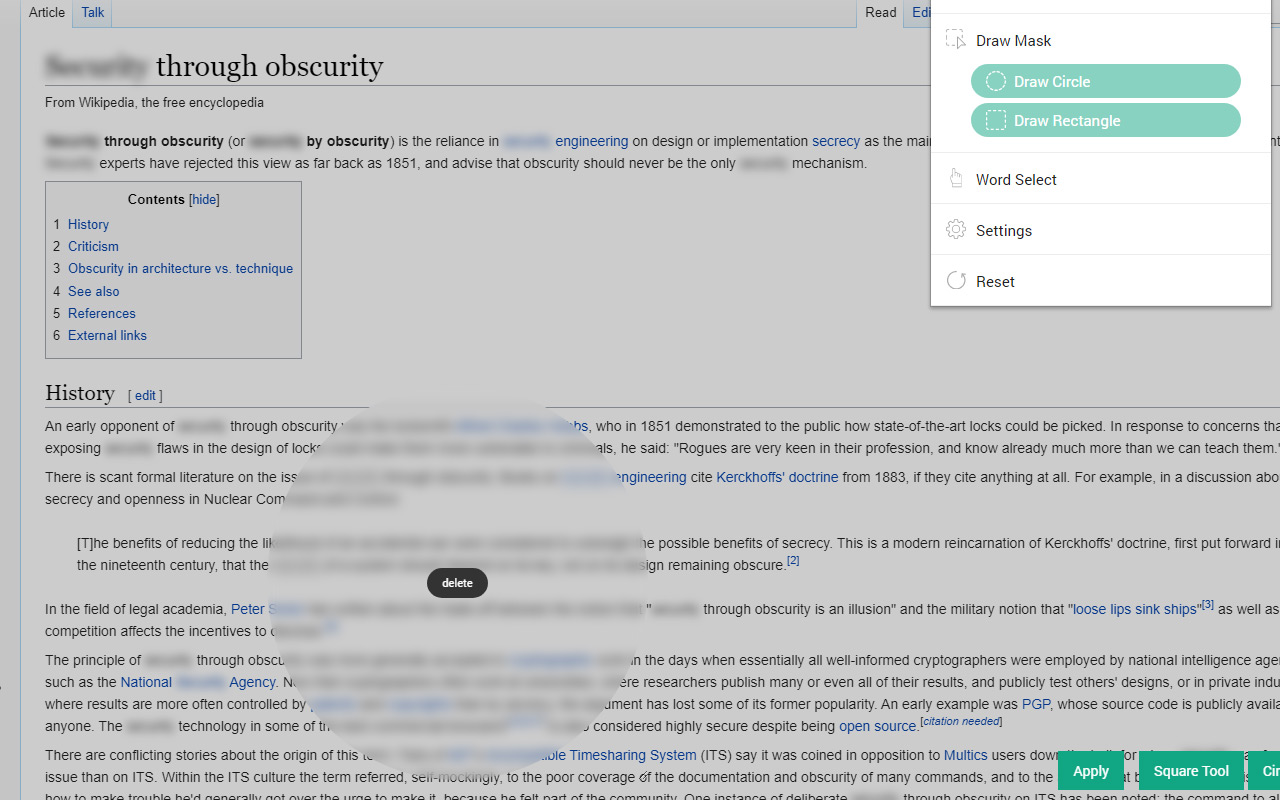Open Kerckhoffs' doctrine link
The image size is (1280, 800).
[x=777, y=477]
